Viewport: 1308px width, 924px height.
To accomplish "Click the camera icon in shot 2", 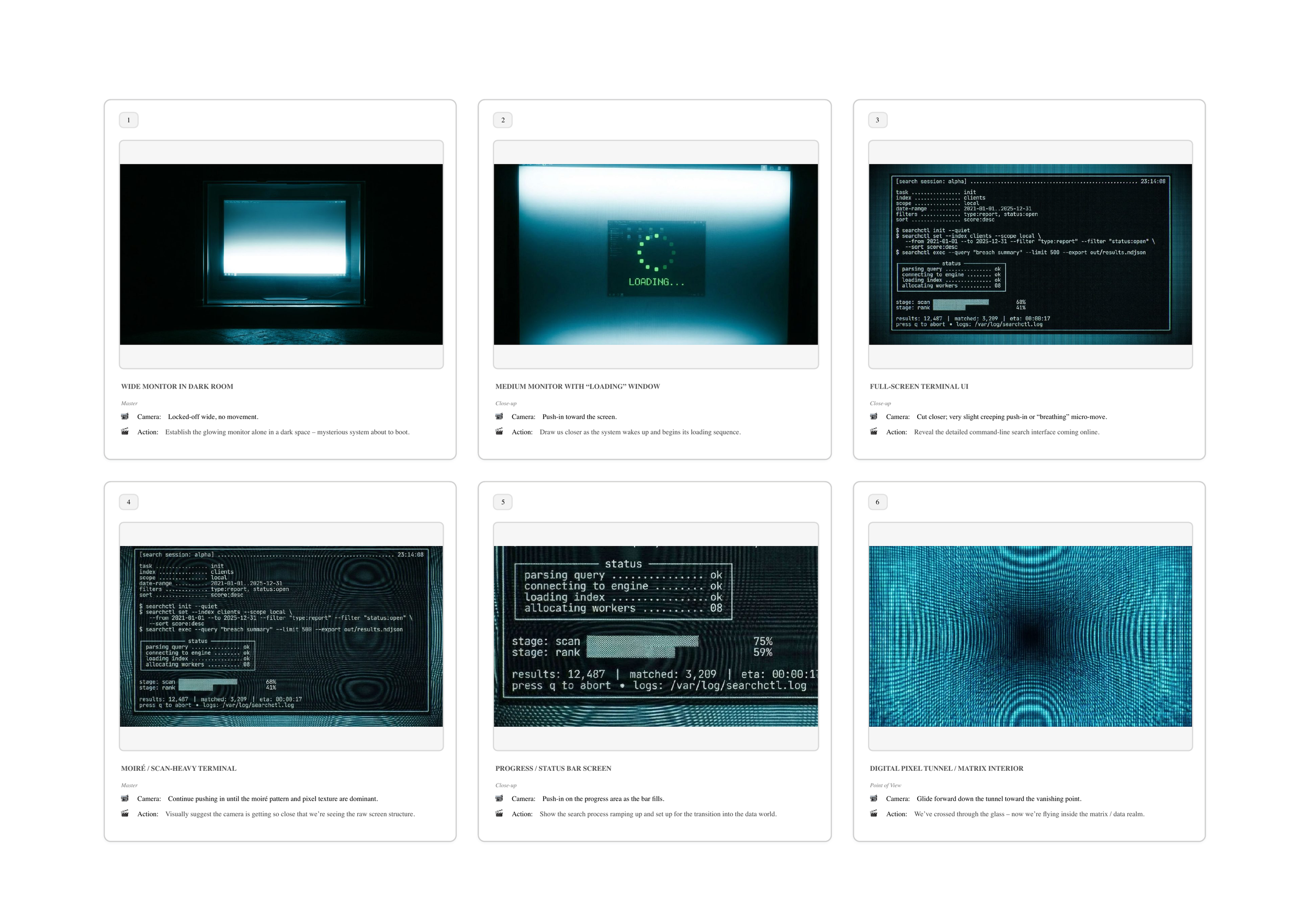I will [x=499, y=416].
